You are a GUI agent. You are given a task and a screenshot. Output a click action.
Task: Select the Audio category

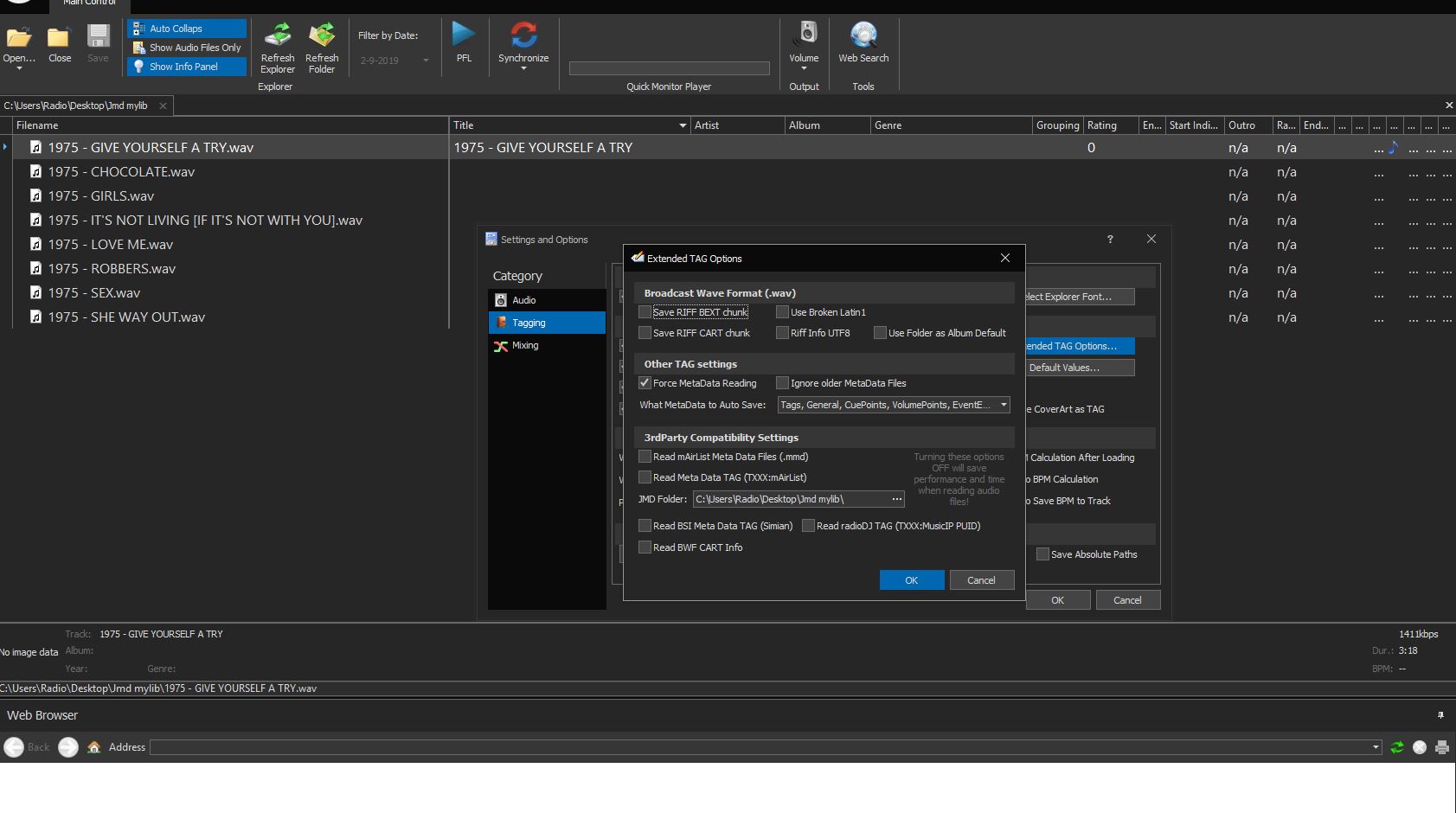click(547, 300)
